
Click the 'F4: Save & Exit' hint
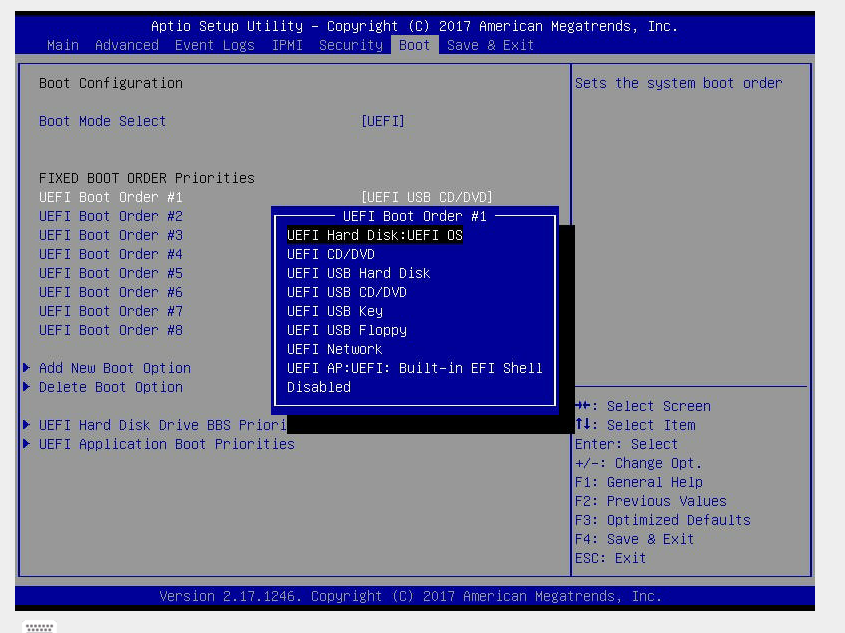click(x=634, y=539)
